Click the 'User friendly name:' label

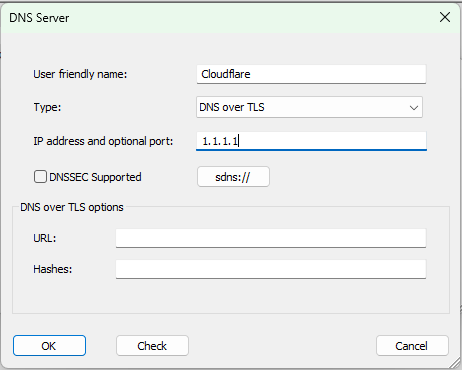(80, 74)
